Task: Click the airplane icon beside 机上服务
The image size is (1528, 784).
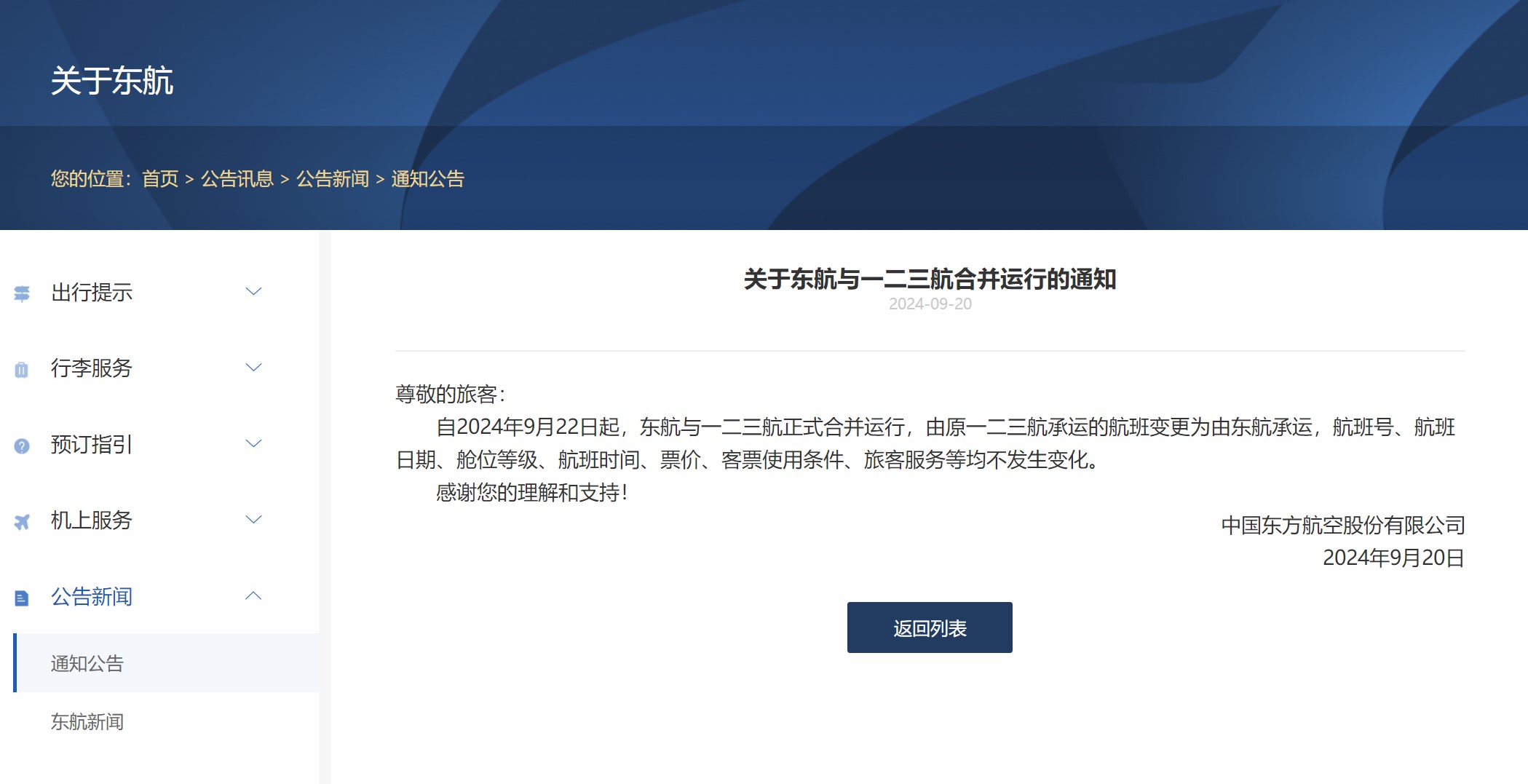Action: tap(22, 522)
